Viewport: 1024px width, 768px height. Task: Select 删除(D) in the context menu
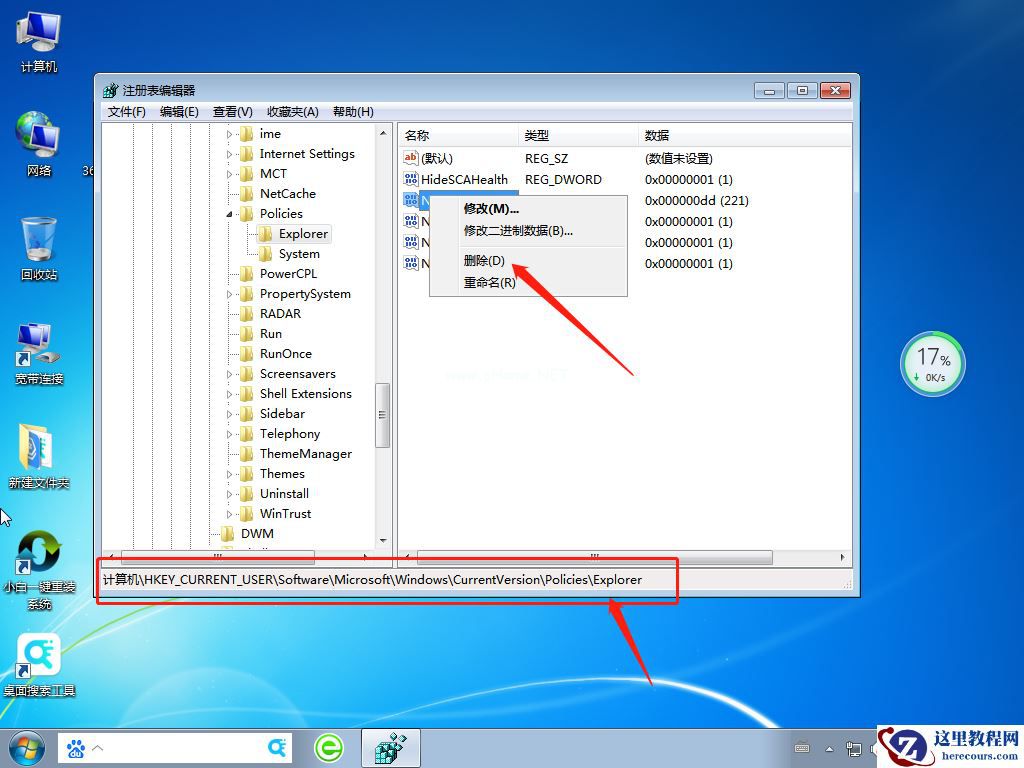(485, 261)
